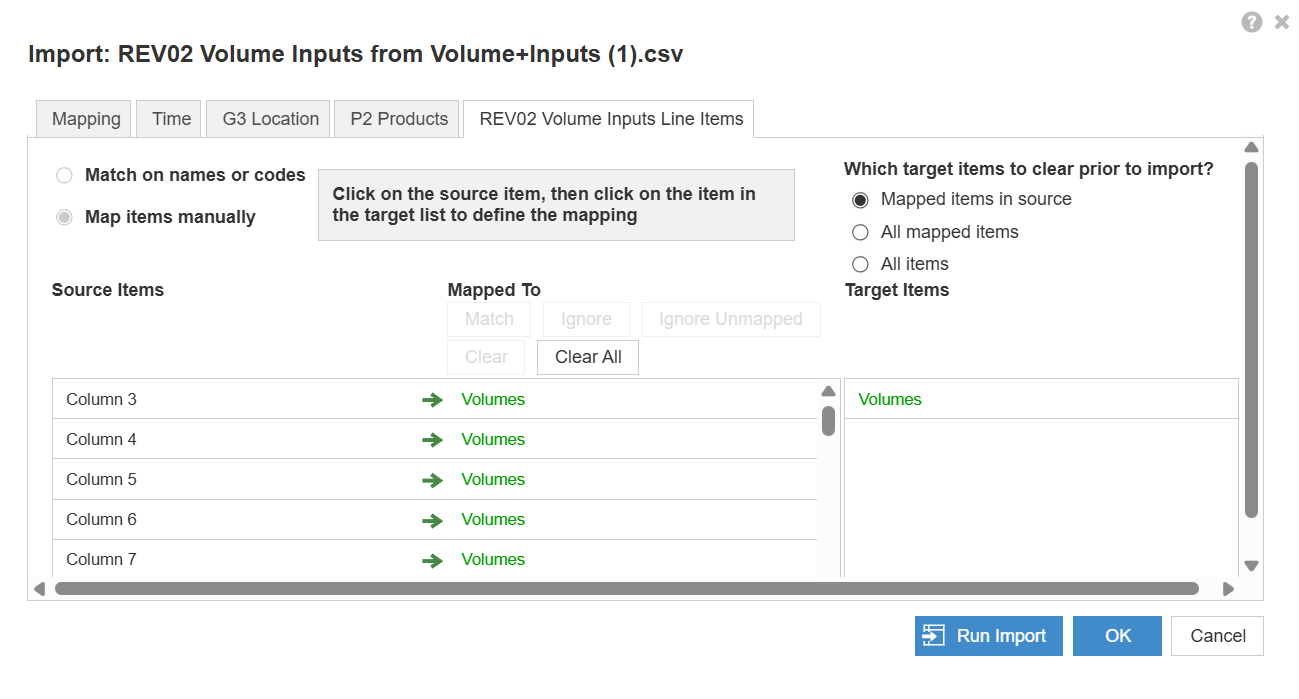The width and height of the screenshot is (1299, 699).
Task: Switch to the Time tab
Action: (x=171, y=119)
